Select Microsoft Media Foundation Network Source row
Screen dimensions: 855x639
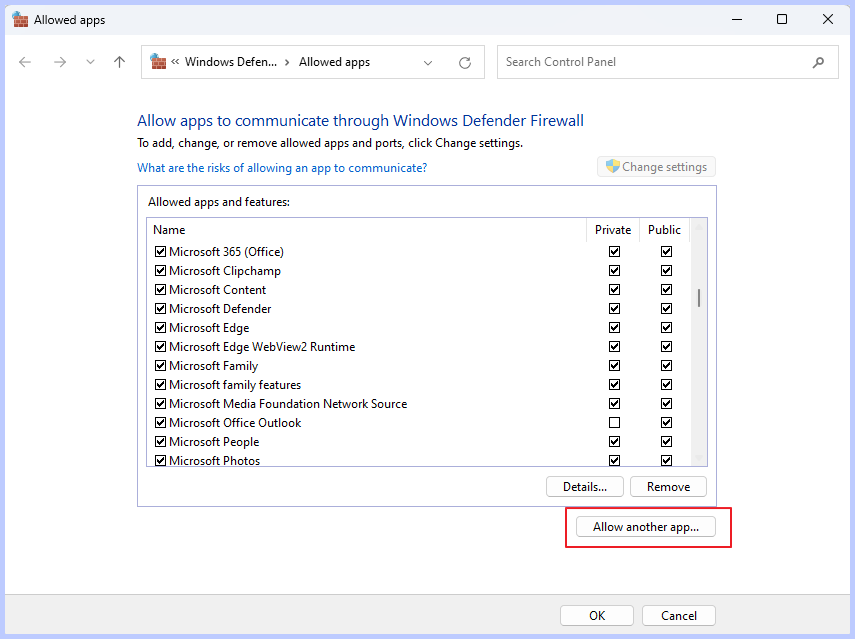tap(288, 404)
